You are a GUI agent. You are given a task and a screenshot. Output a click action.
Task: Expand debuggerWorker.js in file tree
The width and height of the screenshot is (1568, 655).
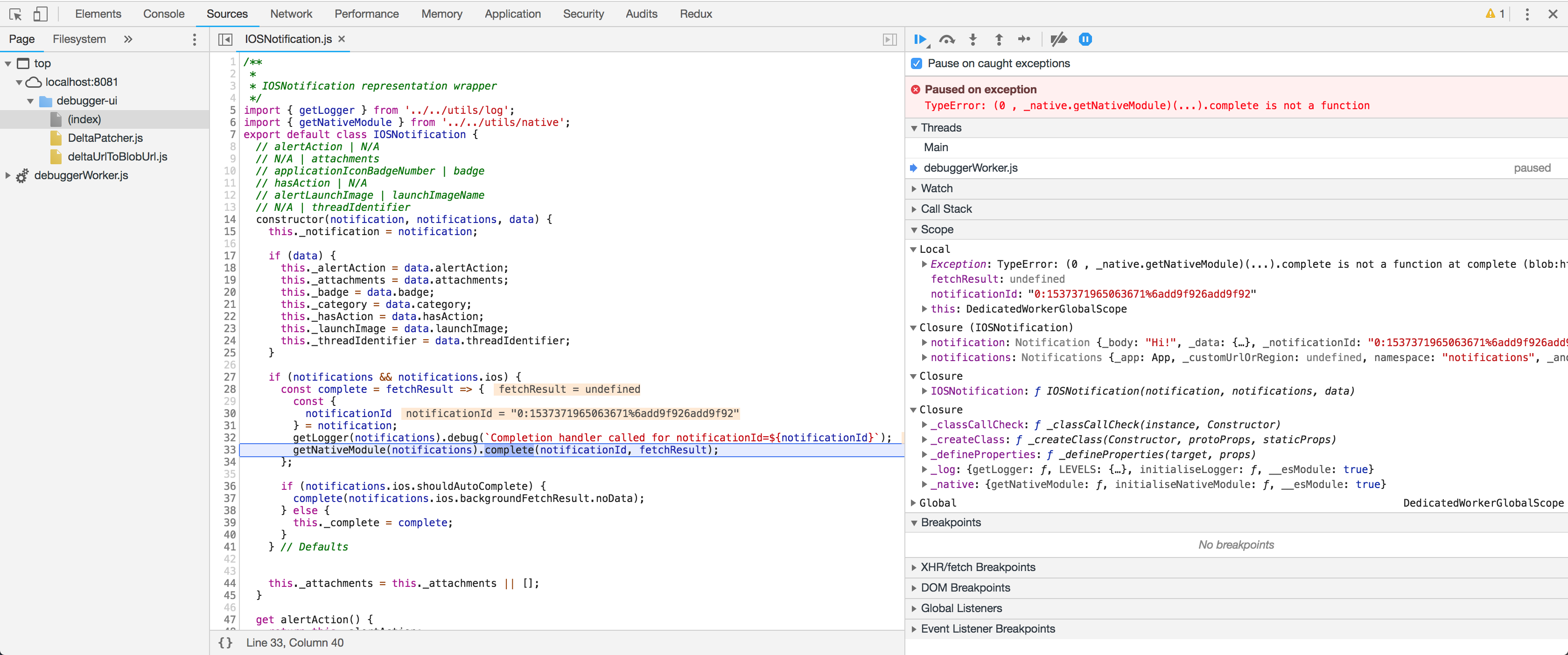pos(8,175)
